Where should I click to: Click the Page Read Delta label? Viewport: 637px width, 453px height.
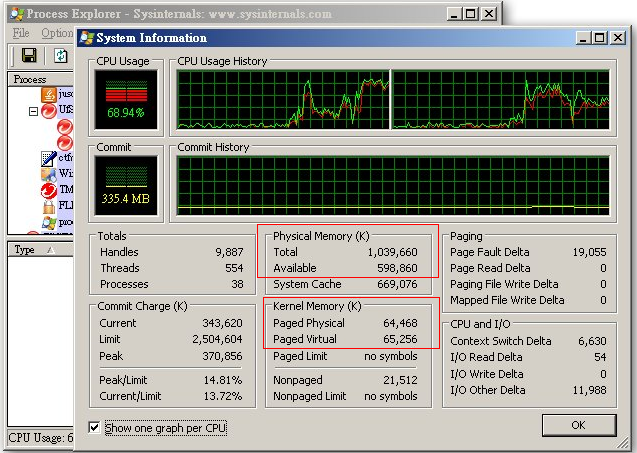coord(490,268)
